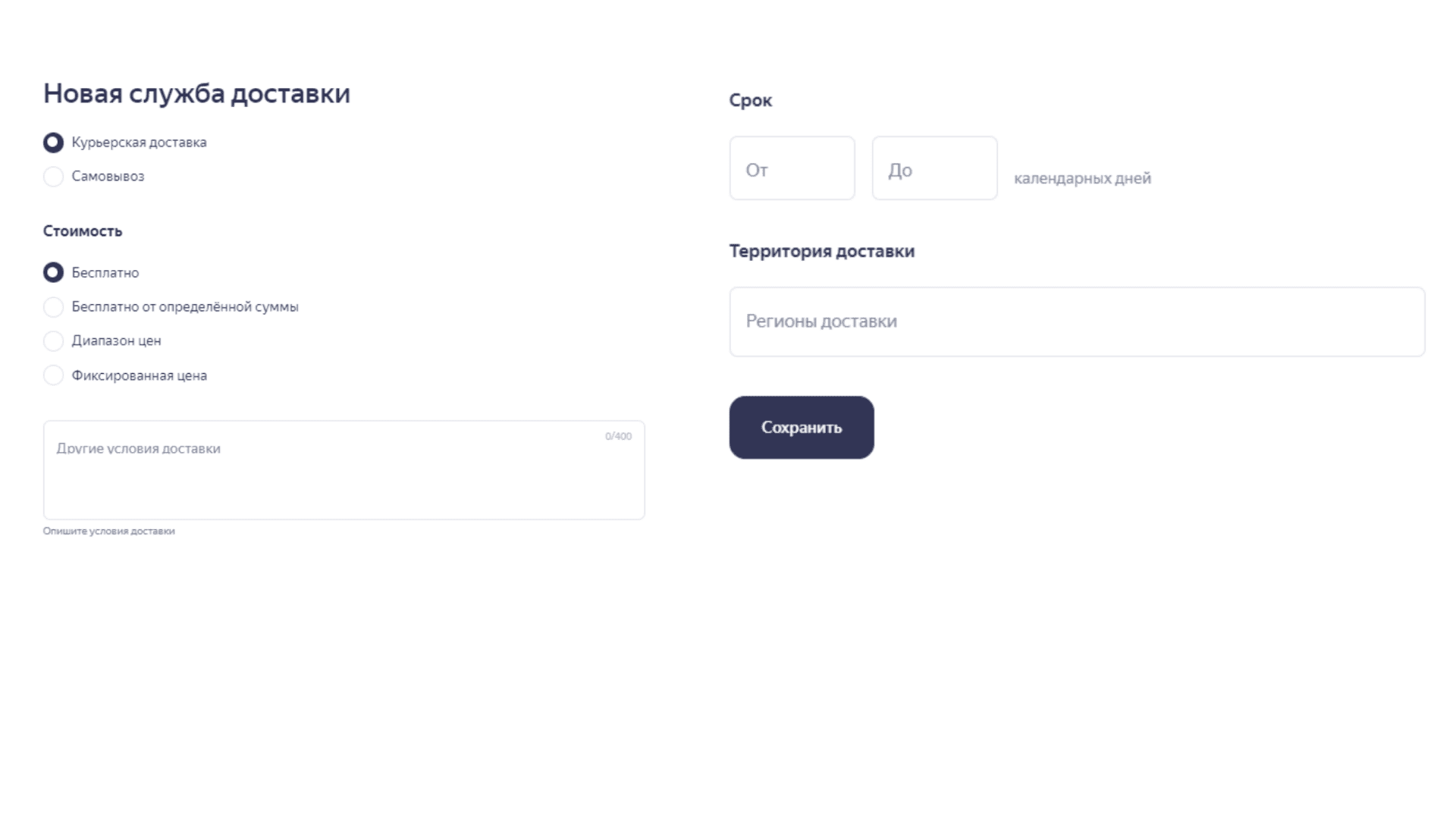
Task: Select the Бесплатно cost option
Action: pyautogui.click(x=53, y=272)
